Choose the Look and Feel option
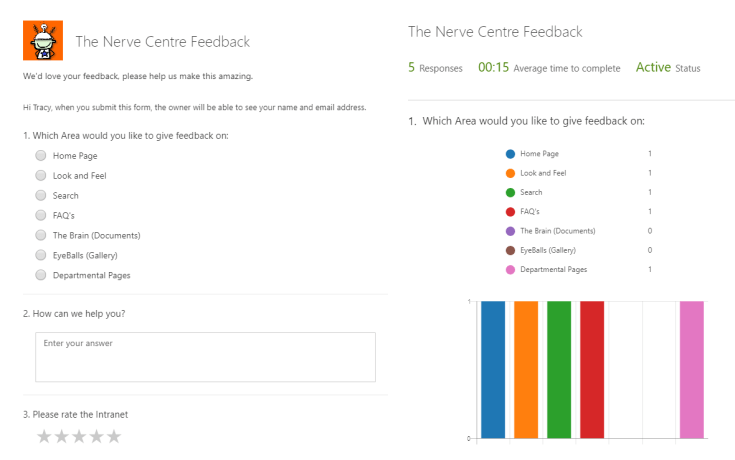This screenshot has height=460, width=735. click(x=41, y=176)
